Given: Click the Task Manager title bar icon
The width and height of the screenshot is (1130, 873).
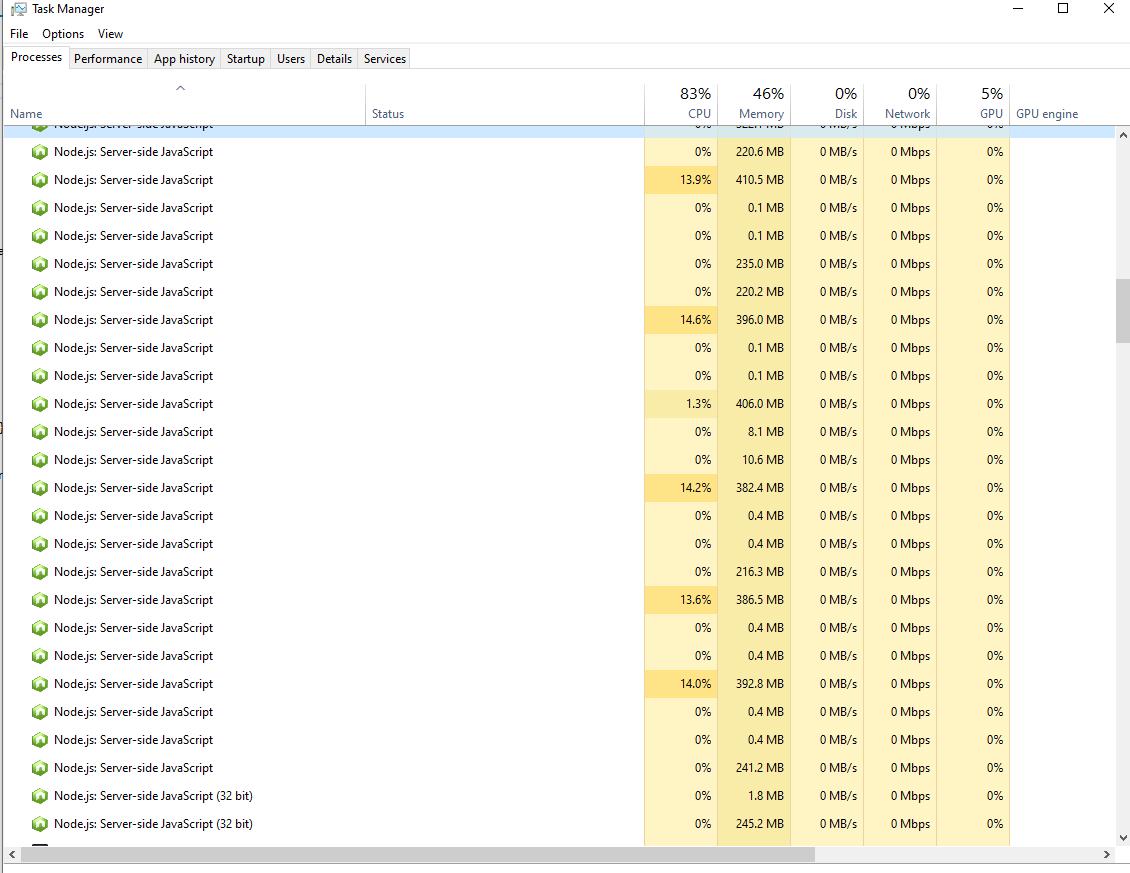Looking at the screenshot, I should 19,9.
